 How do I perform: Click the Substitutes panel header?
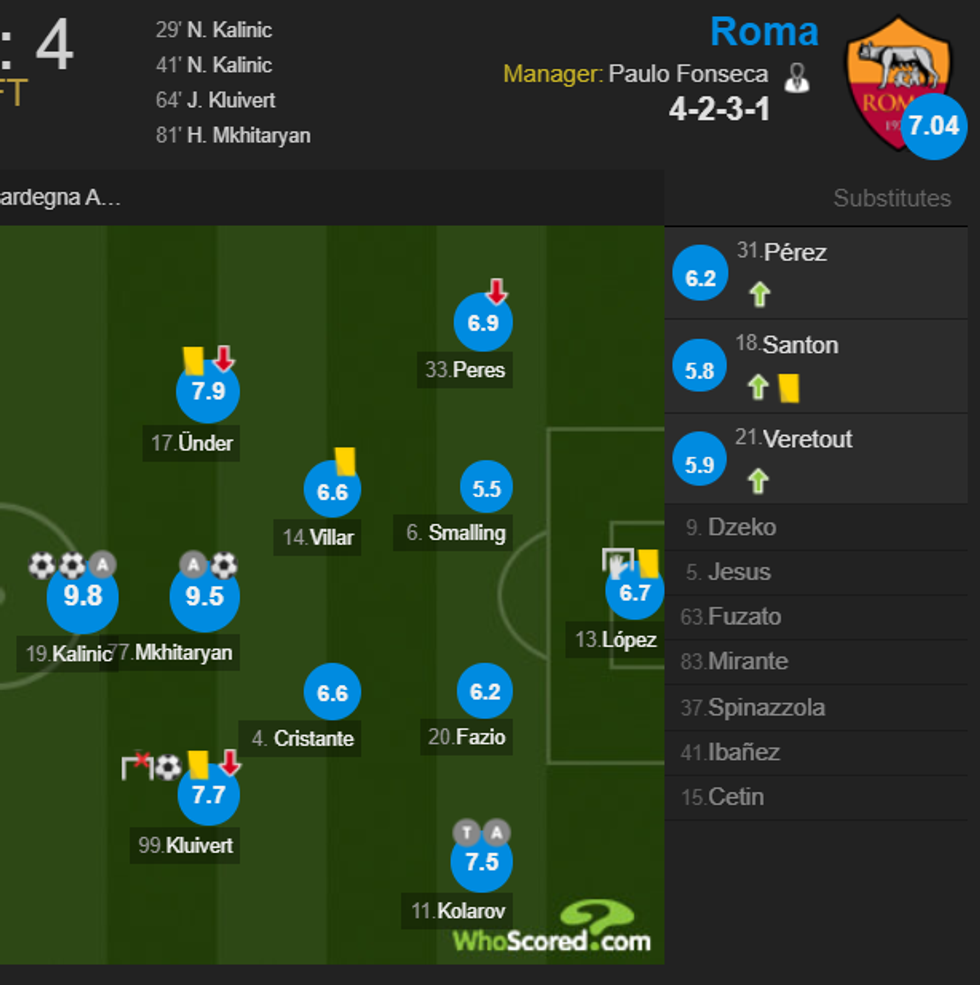tap(891, 198)
